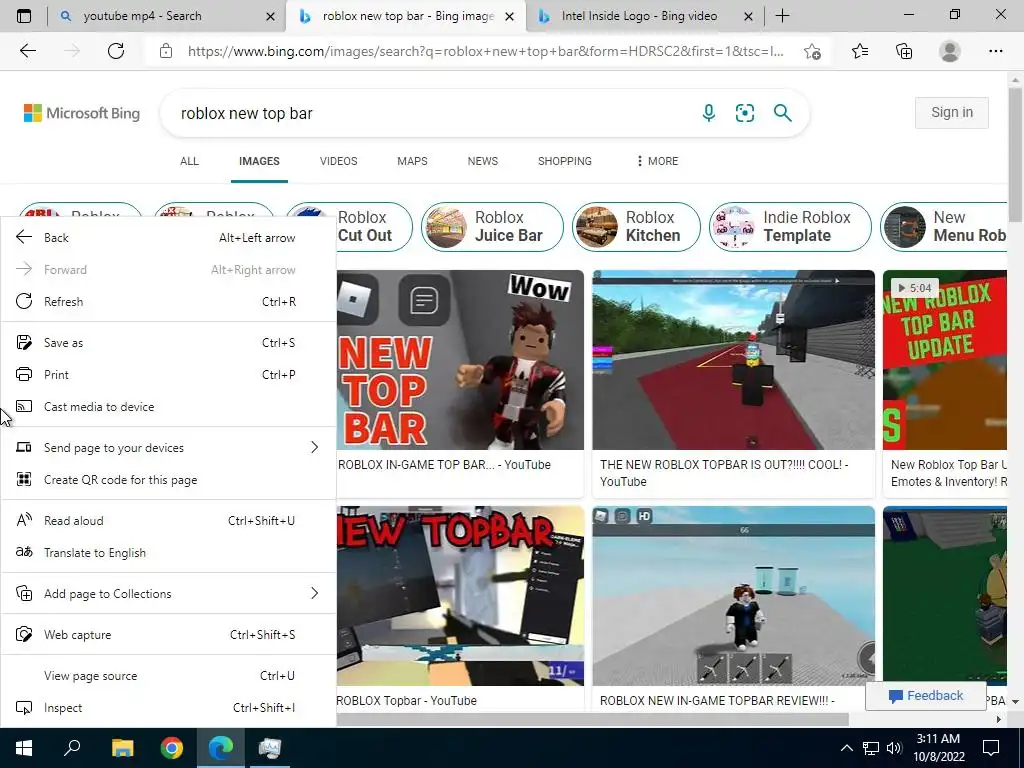Open taskbar search magnifier
Screen dimensions: 1024x768
(72, 748)
